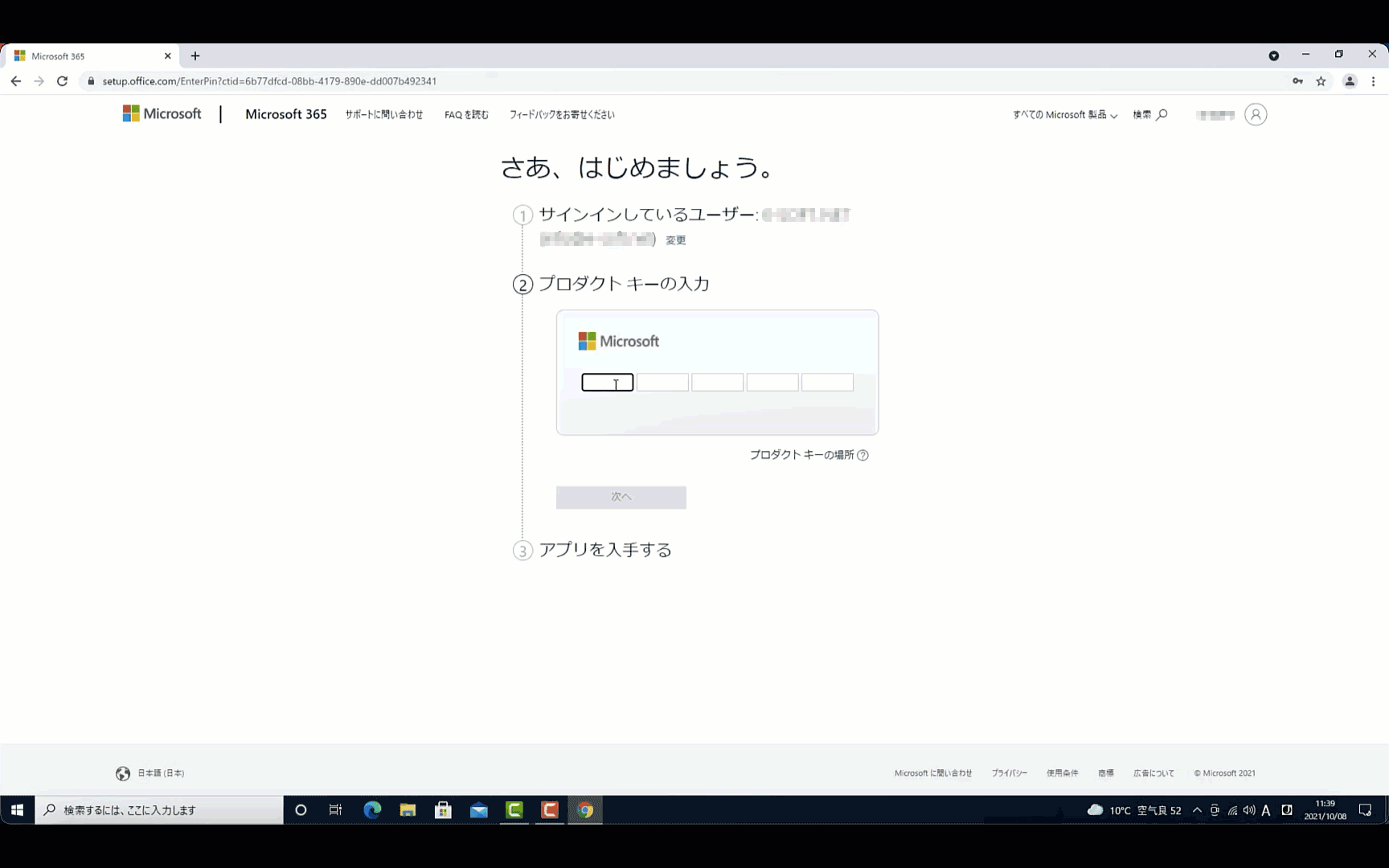This screenshot has width=1389, height=868.
Task: Click the globe language icon
Action: click(123, 773)
